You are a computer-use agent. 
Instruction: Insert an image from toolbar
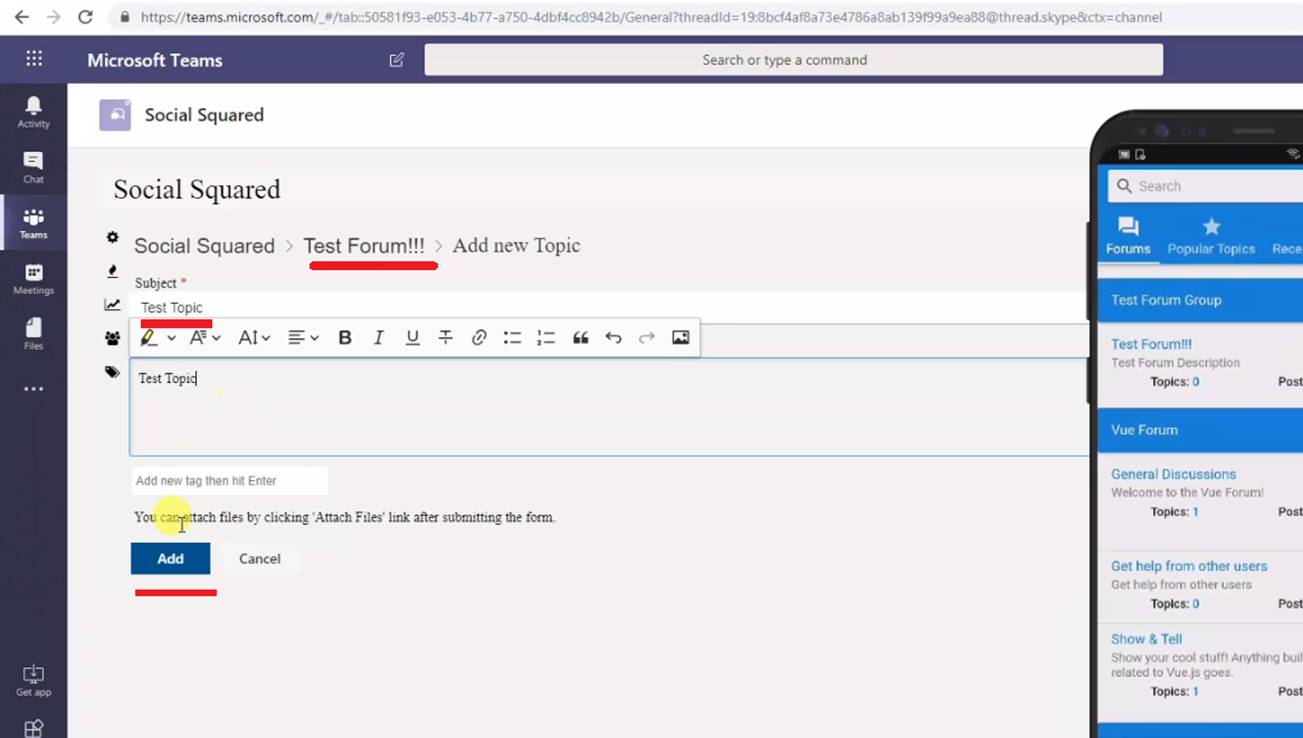coord(681,338)
